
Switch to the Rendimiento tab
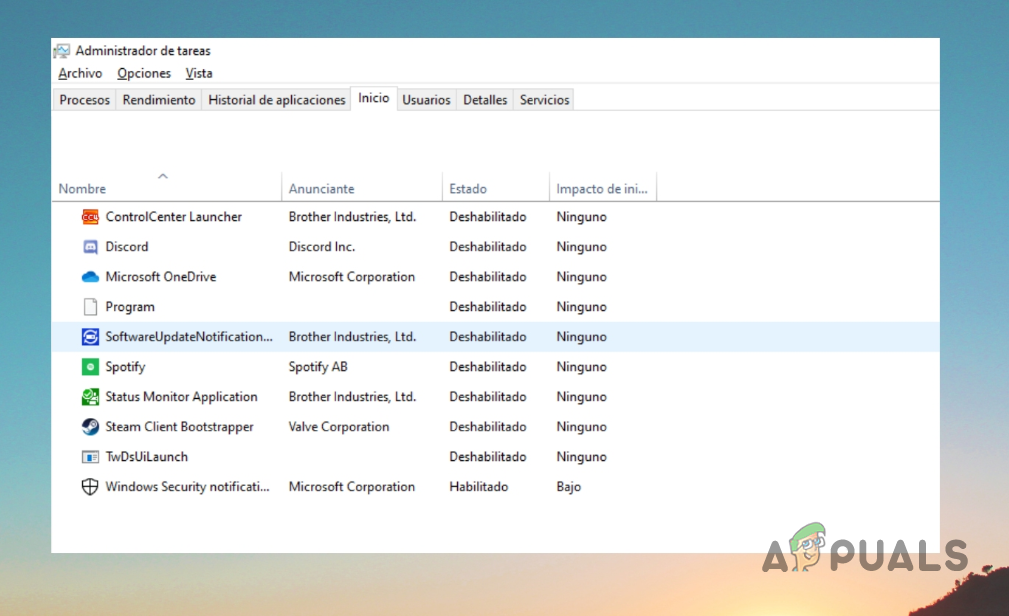(x=159, y=100)
